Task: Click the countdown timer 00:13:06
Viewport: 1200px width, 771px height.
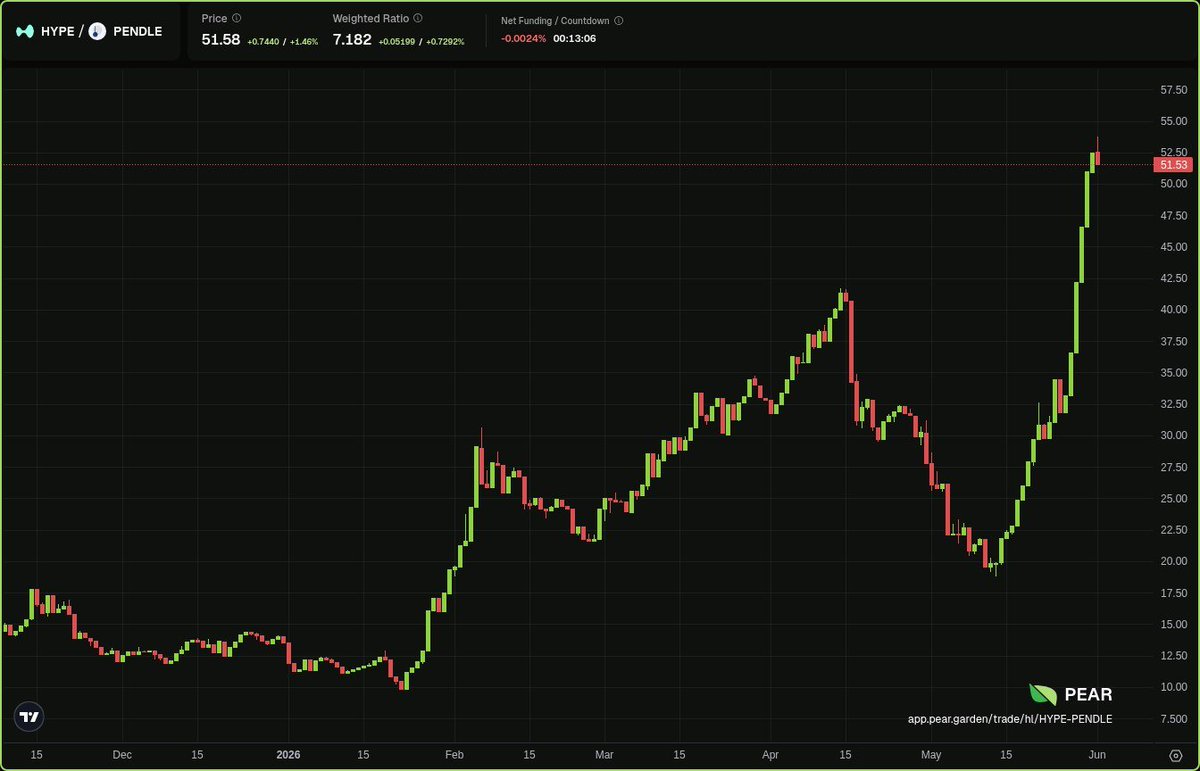Action: click(x=575, y=38)
